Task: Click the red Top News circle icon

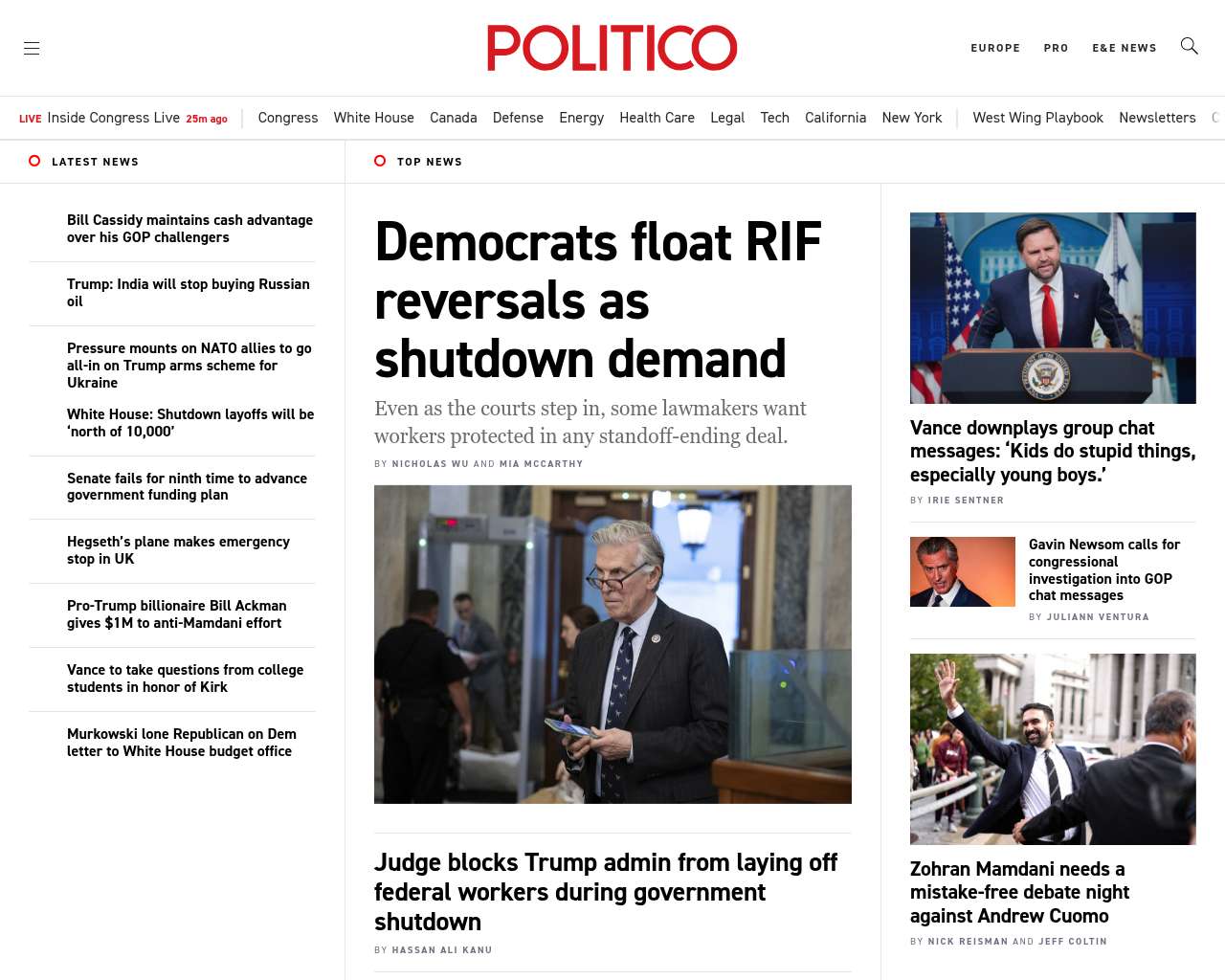Action: (x=380, y=161)
